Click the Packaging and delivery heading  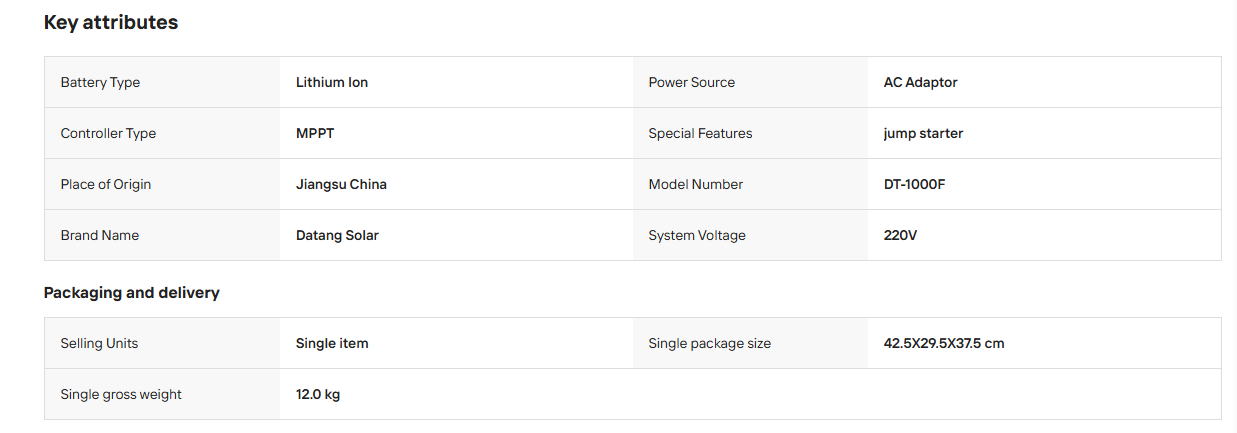click(132, 293)
